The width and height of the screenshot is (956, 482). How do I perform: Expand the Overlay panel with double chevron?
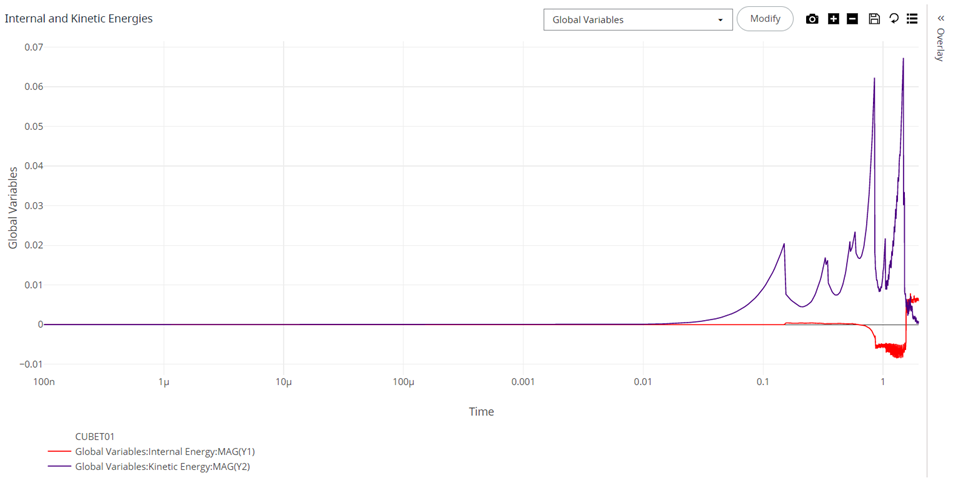pos(940,18)
